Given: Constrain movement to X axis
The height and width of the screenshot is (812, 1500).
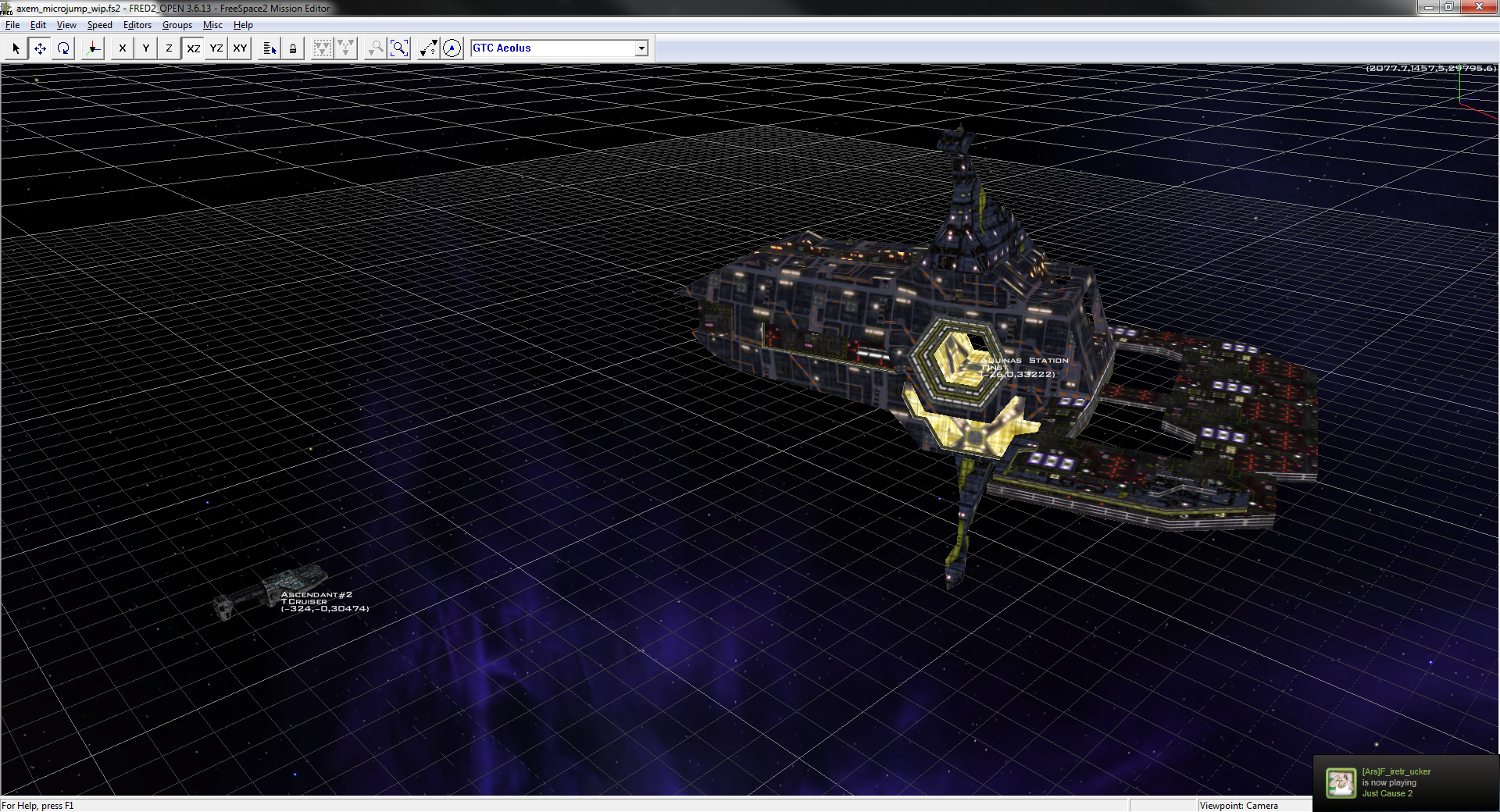Looking at the screenshot, I should 122,48.
